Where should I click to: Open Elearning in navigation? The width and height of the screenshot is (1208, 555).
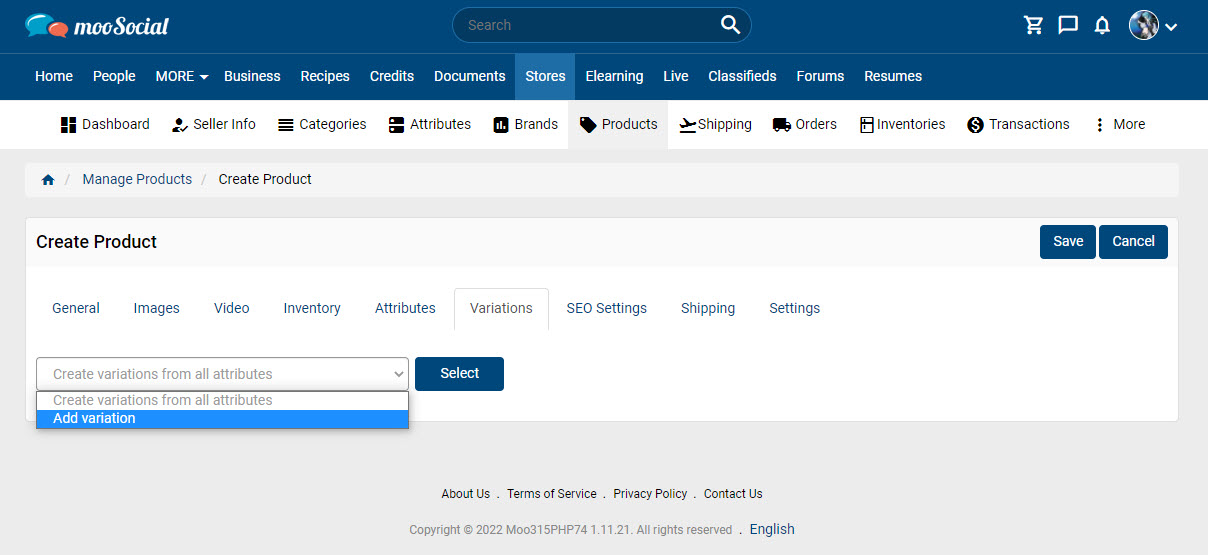[614, 76]
